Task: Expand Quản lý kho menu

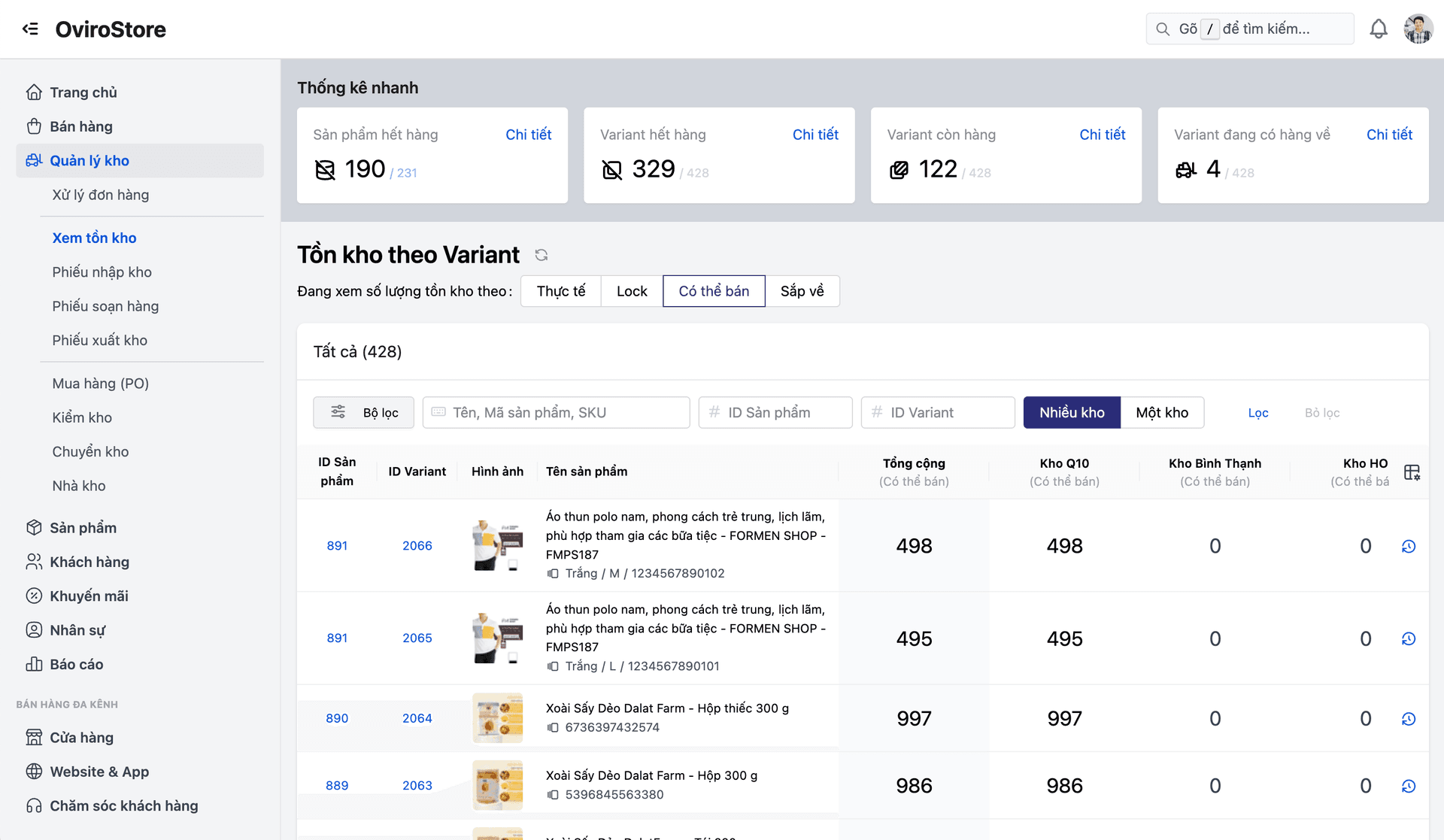Action: tap(140, 161)
